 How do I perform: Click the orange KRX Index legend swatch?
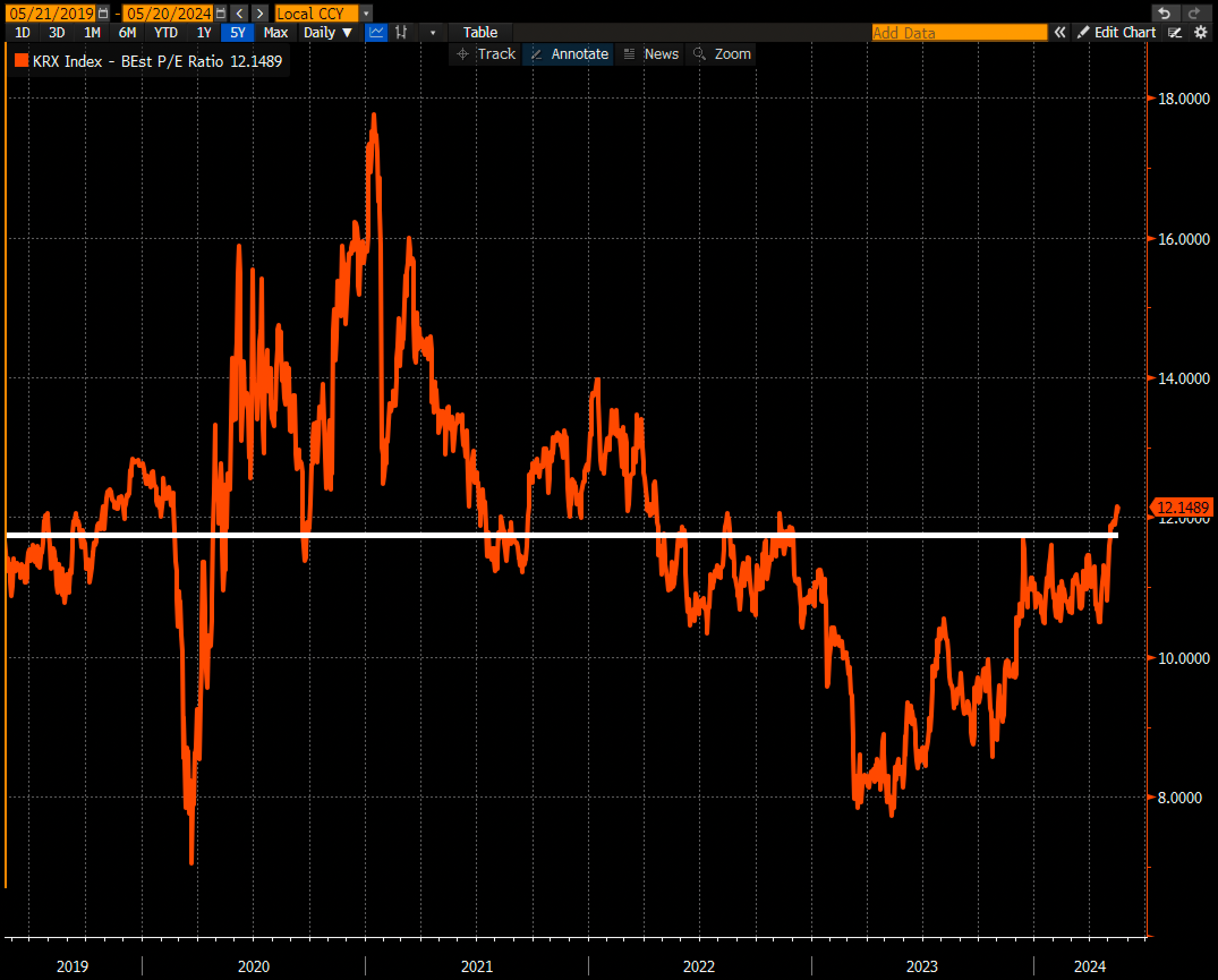[x=22, y=61]
